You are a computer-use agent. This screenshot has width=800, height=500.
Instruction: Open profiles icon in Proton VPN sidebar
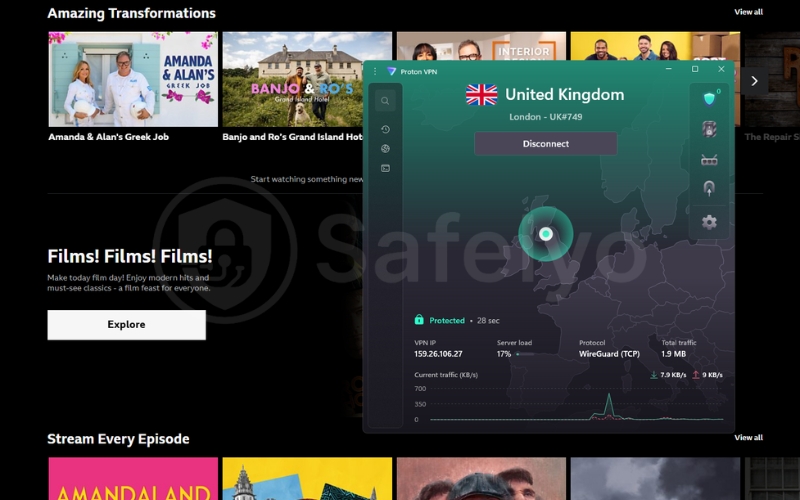point(385,168)
